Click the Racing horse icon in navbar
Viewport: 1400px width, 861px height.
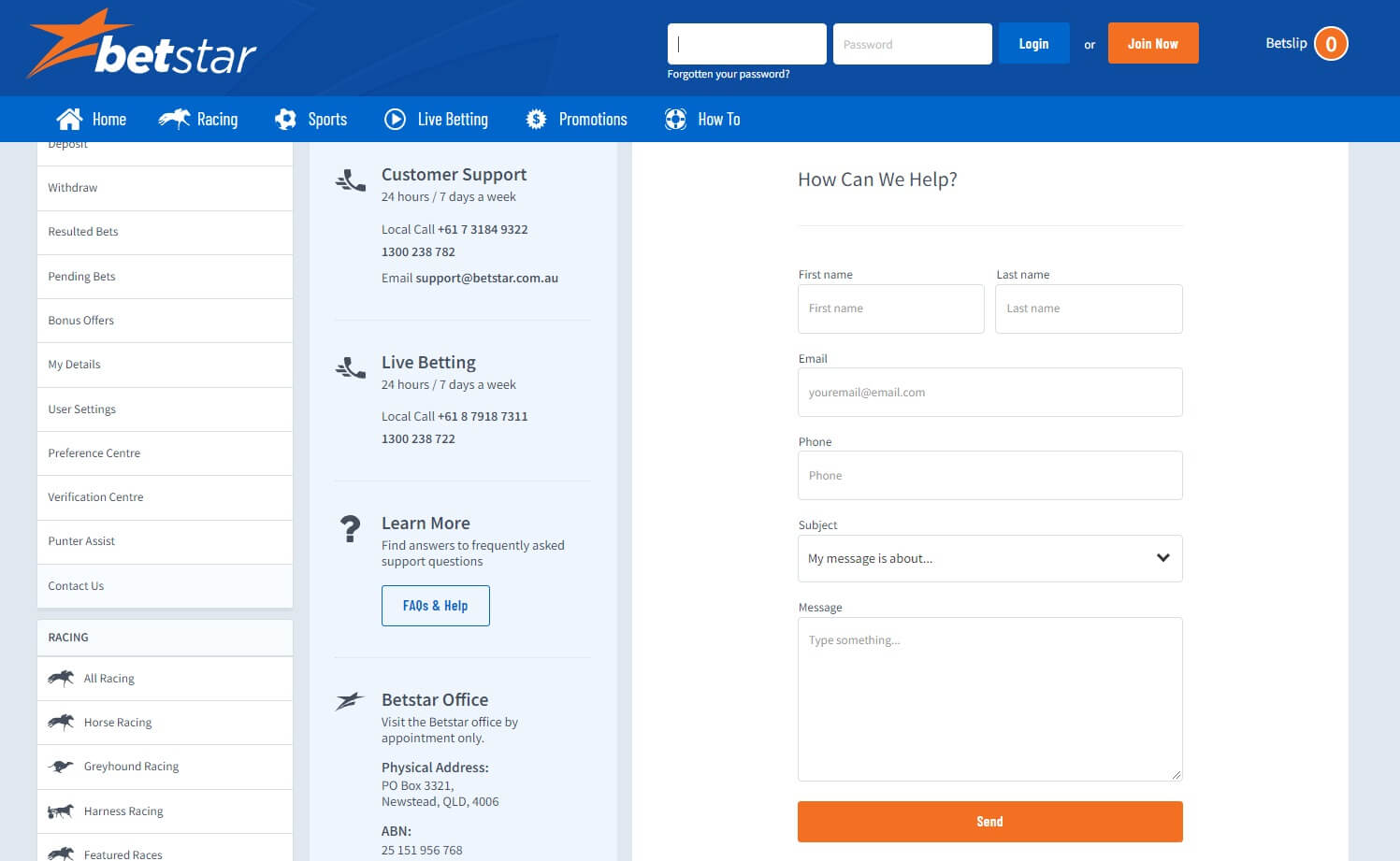tap(174, 119)
